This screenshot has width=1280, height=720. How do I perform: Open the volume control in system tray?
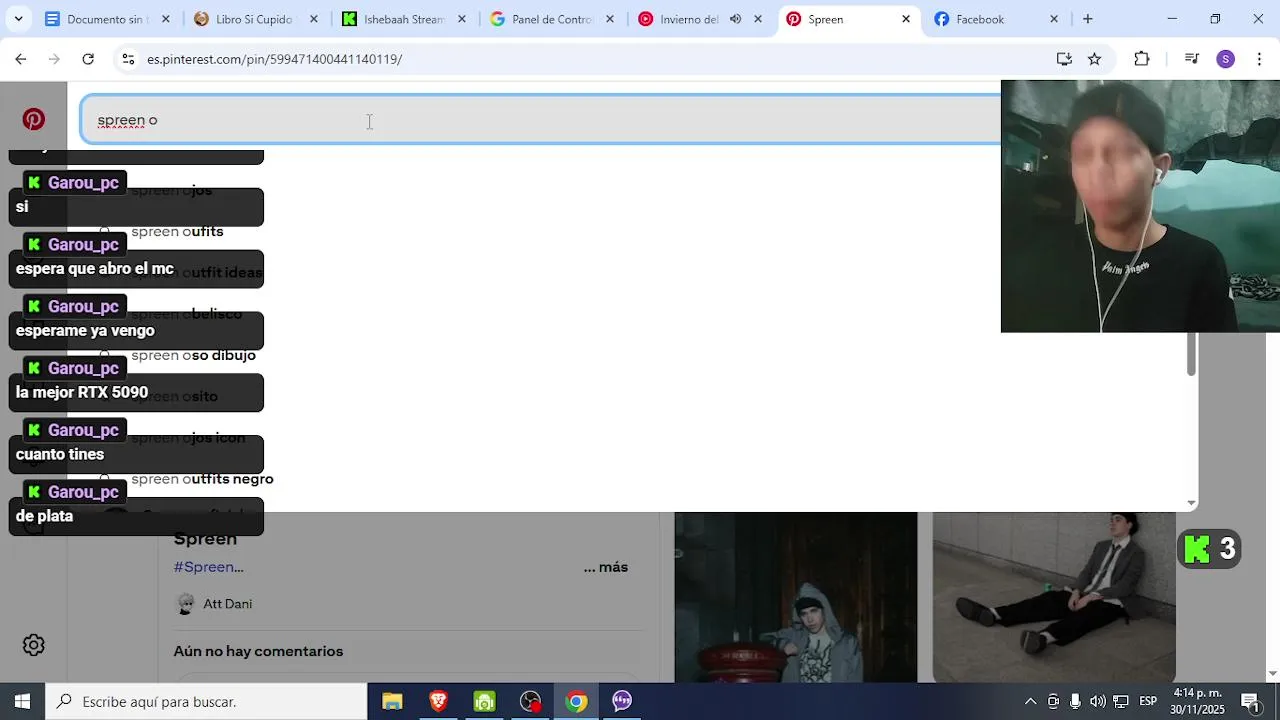pos(1098,701)
